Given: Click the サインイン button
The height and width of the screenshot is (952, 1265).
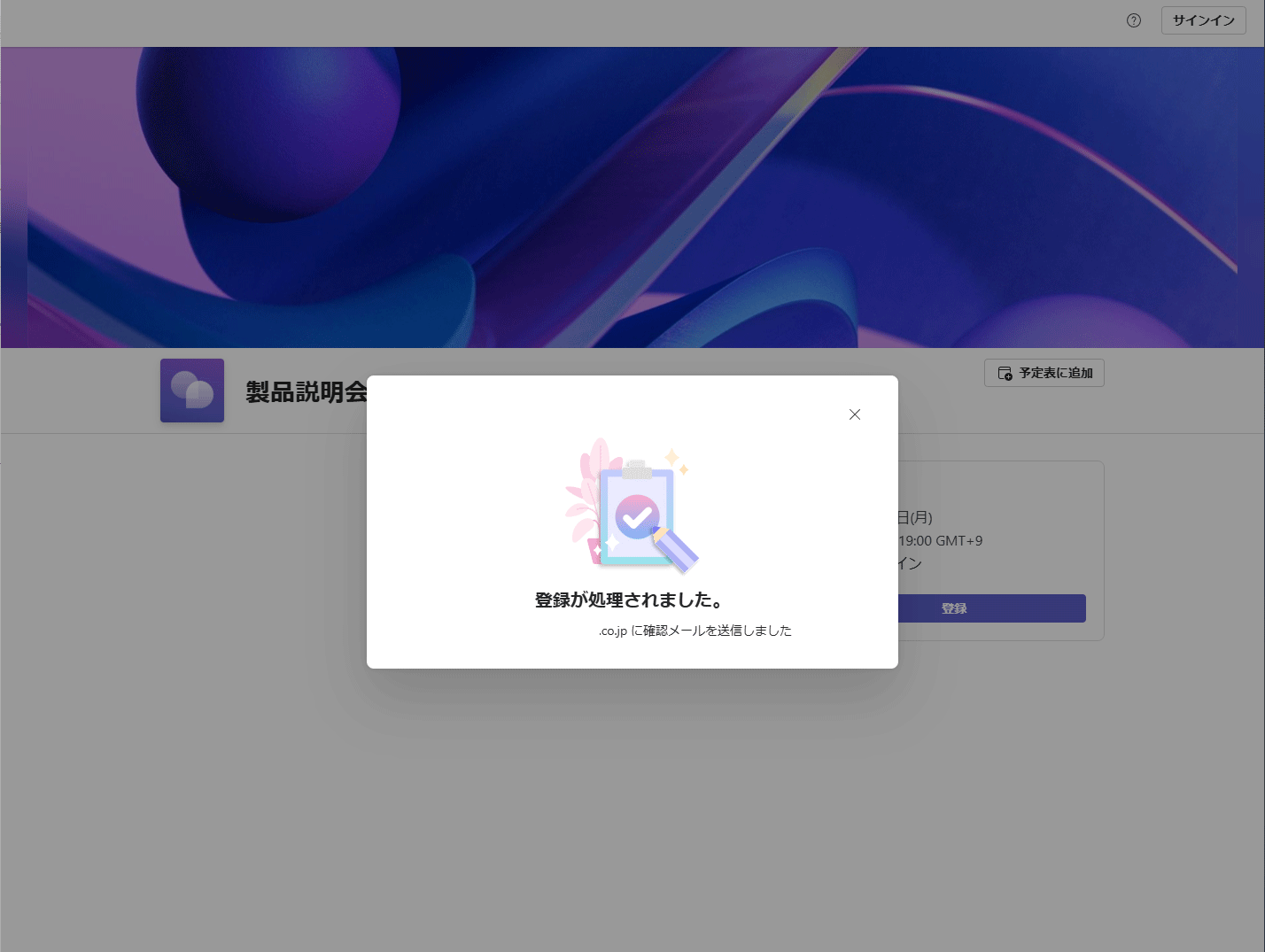Looking at the screenshot, I should (1203, 19).
